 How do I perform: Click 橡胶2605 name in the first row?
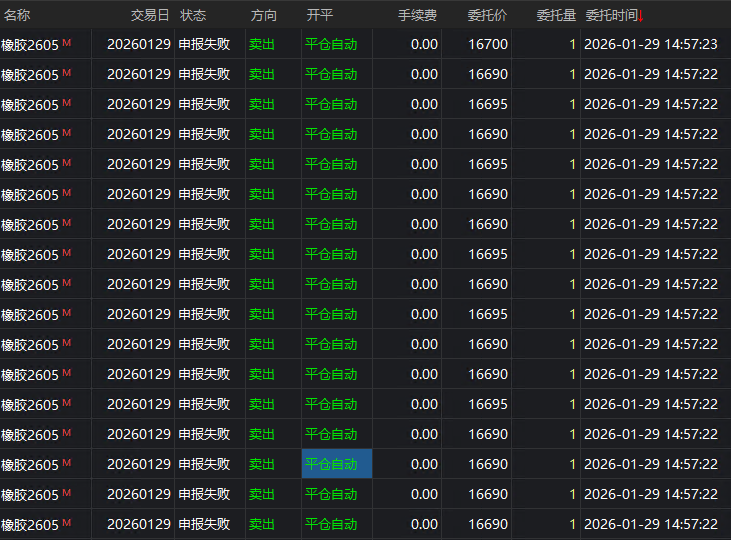[x=30, y=45]
